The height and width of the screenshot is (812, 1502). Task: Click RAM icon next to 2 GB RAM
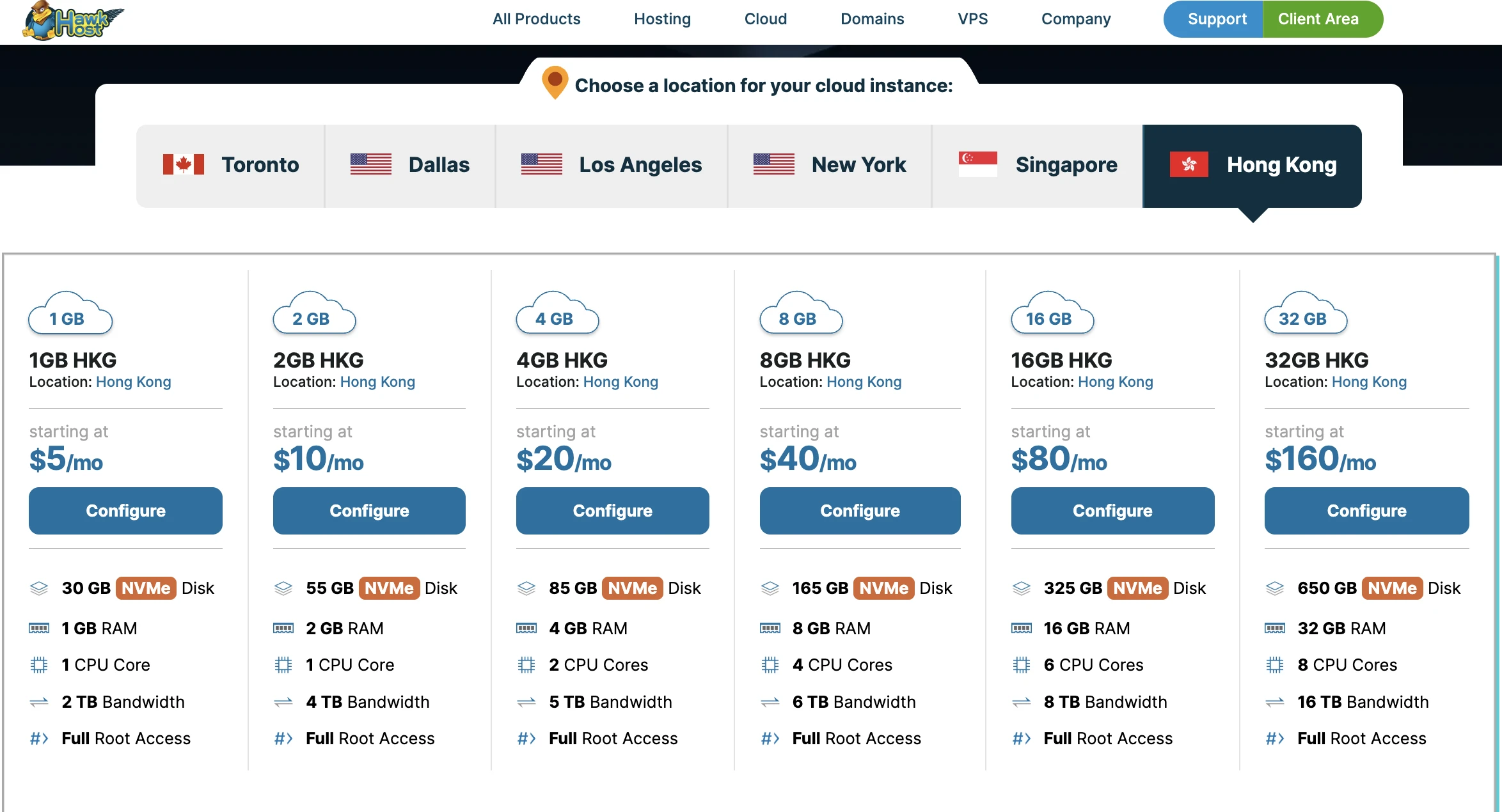point(283,629)
